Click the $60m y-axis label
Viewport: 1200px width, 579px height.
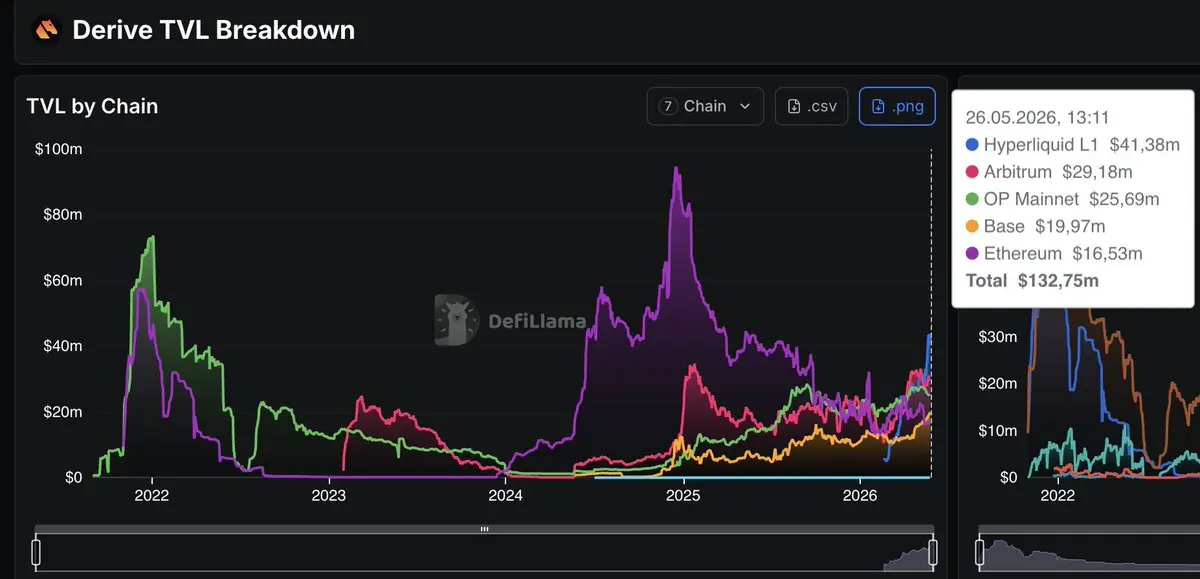[63, 281]
